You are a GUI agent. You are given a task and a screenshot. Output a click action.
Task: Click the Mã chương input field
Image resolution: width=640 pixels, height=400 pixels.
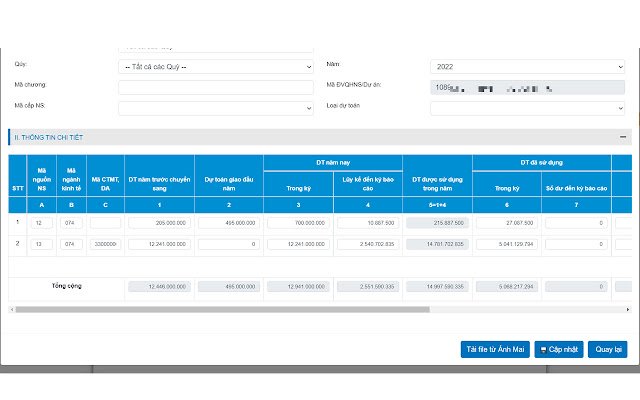216,87
